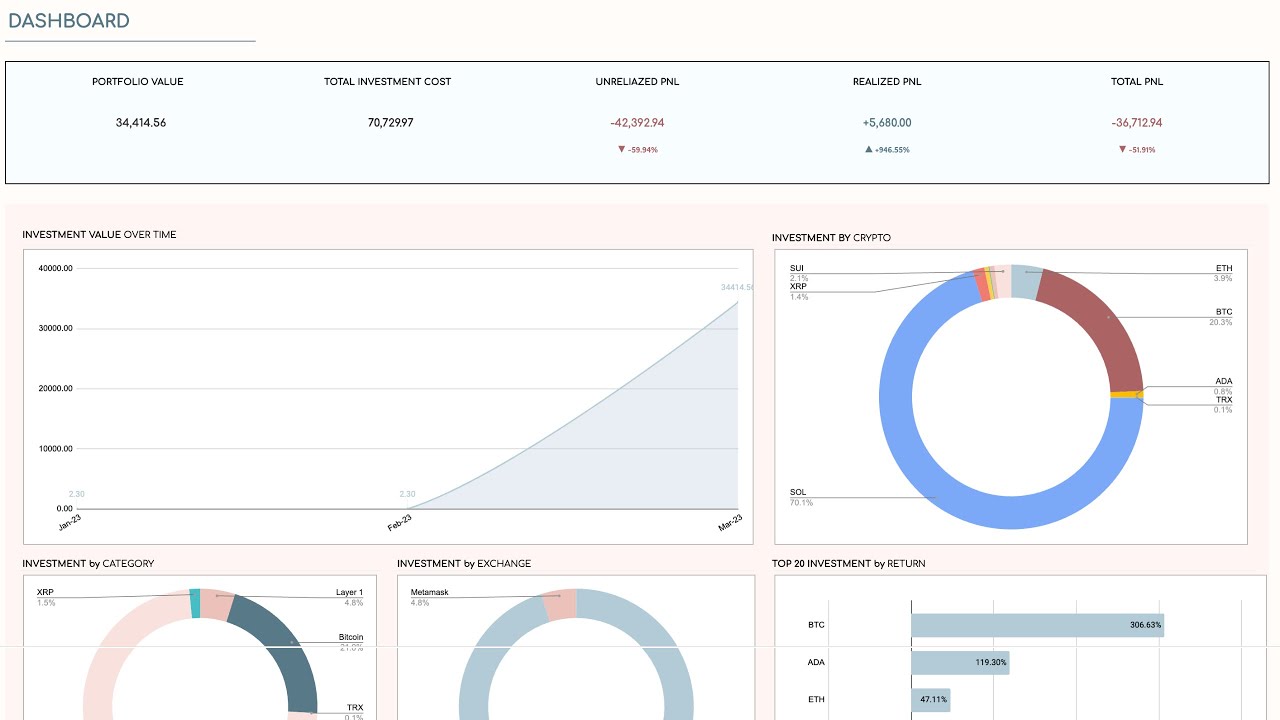This screenshot has width=1280, height=720.
Task: Click the 34414.56 data point label
Action: (737, 288)
